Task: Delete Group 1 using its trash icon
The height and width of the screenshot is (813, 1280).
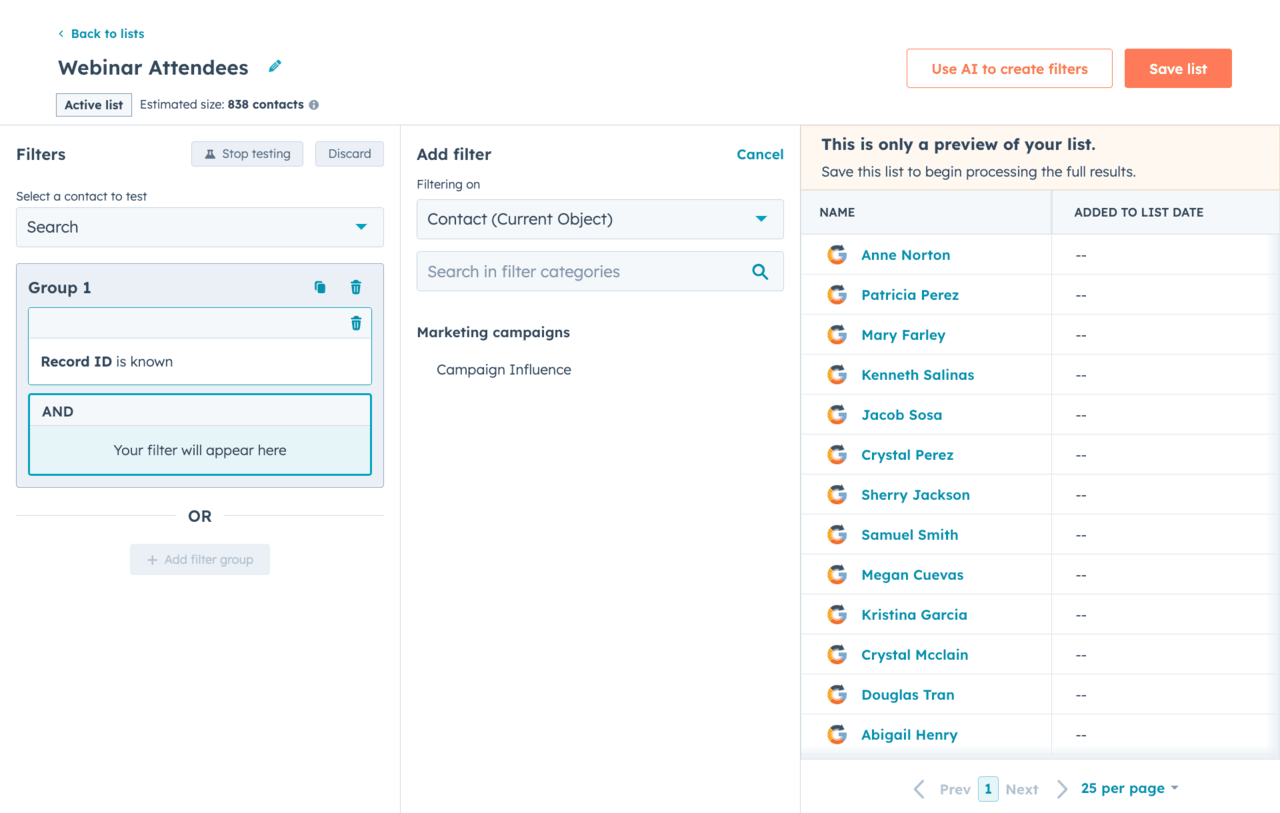Action: click(356, 288)
